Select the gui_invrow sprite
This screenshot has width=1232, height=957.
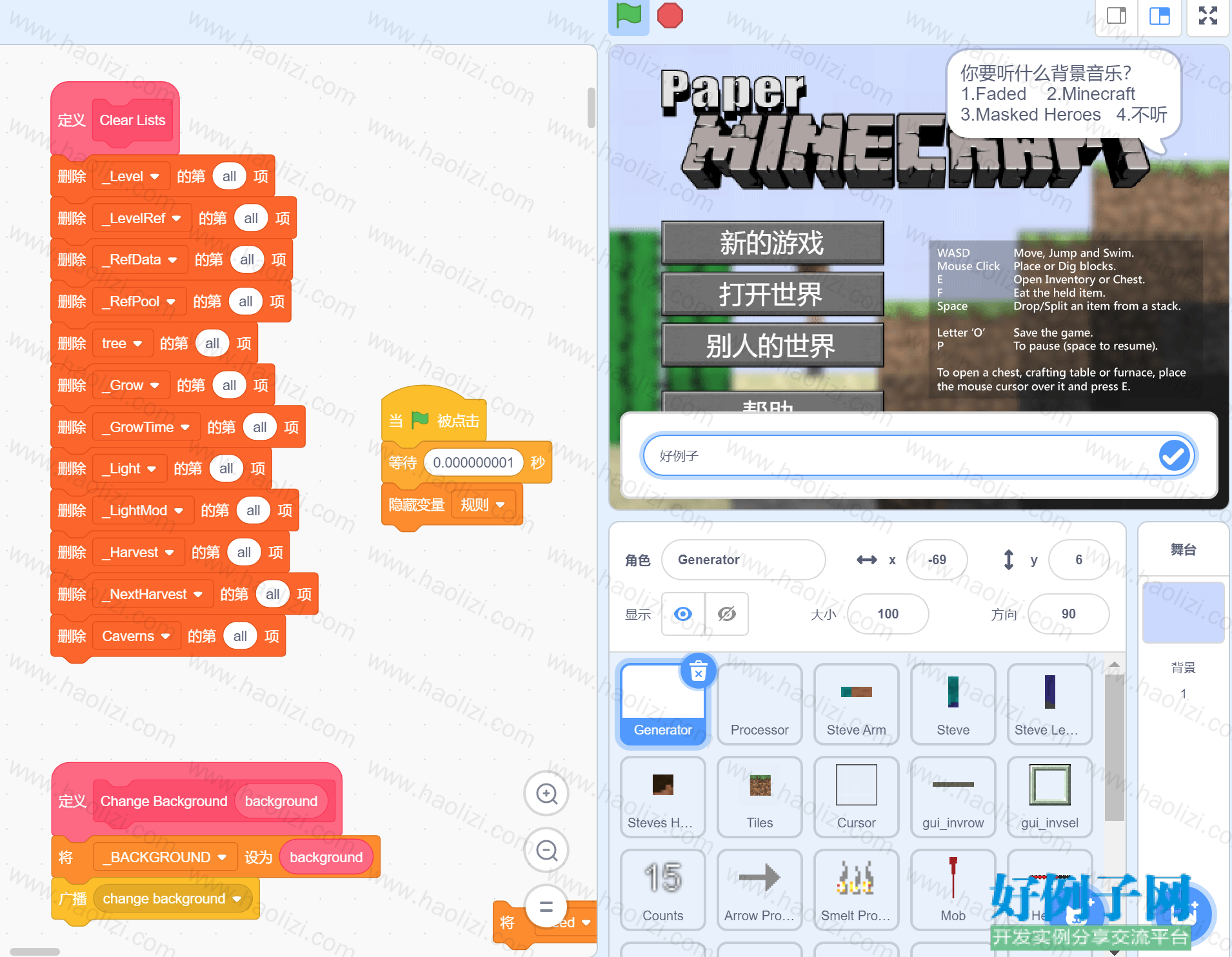click(953, 798)
